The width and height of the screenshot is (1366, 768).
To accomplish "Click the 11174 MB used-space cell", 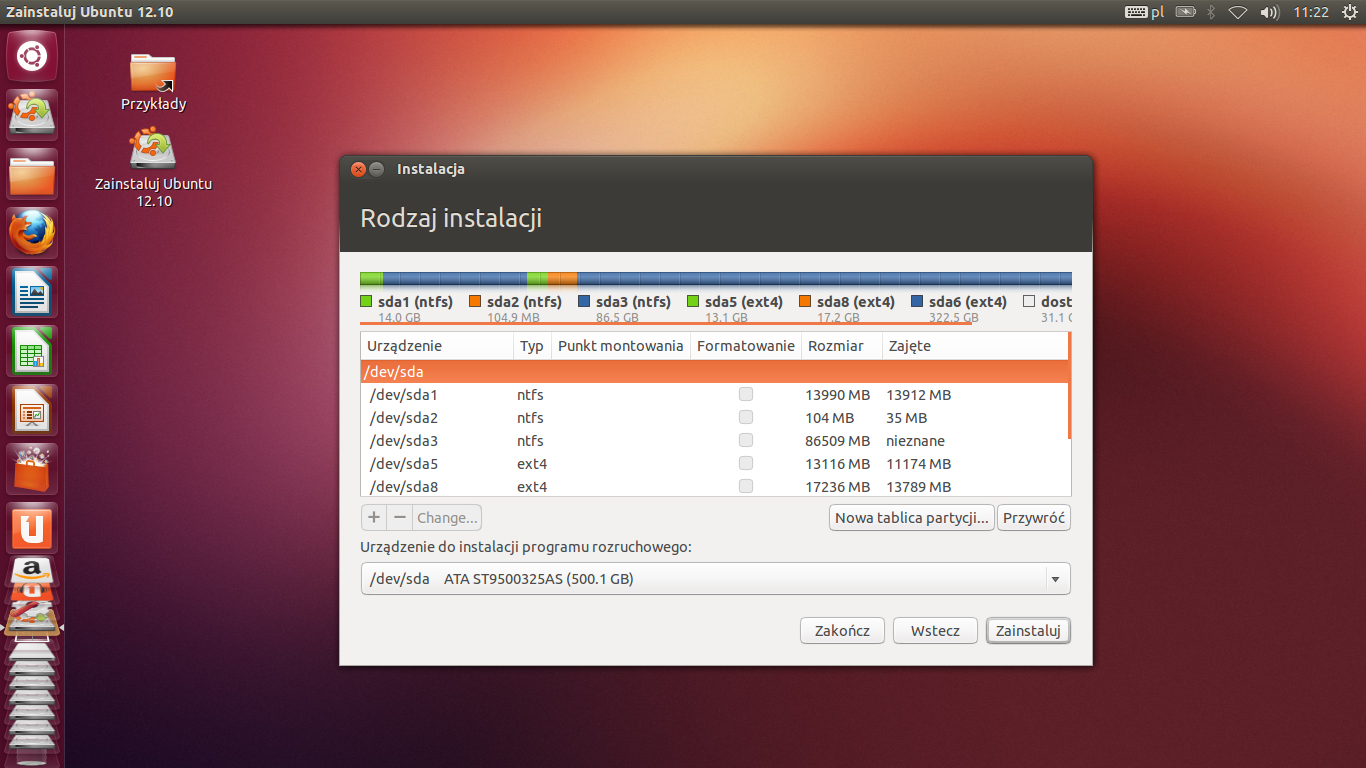I will (x=918, y=464).
